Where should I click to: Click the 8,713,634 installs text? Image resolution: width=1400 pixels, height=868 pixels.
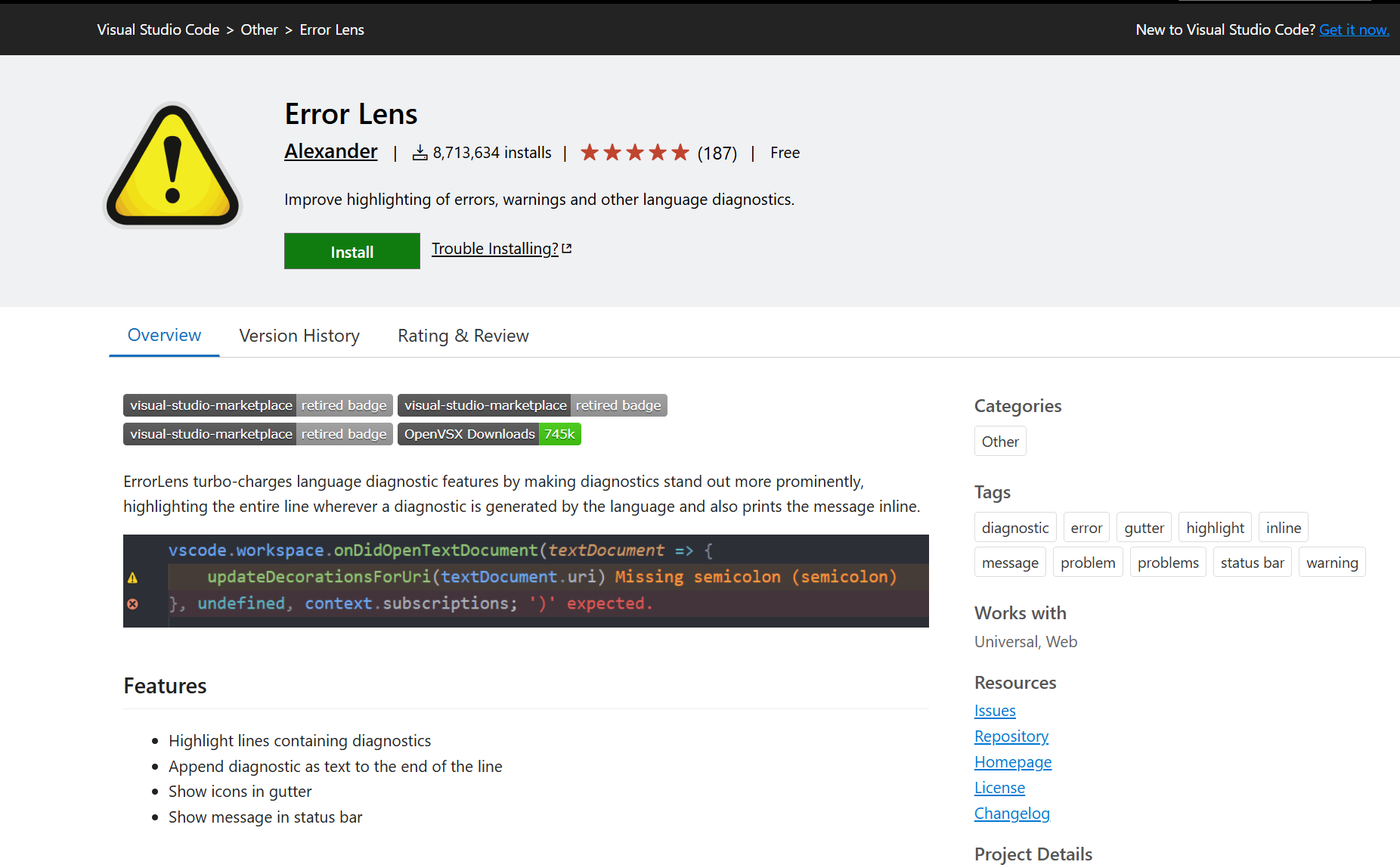click(x=492, y=153)
